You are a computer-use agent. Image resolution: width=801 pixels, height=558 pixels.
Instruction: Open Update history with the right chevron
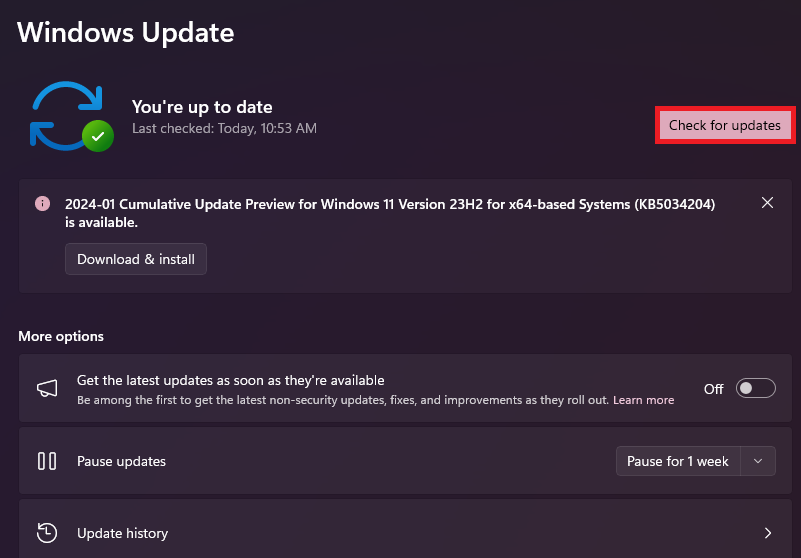768,533
